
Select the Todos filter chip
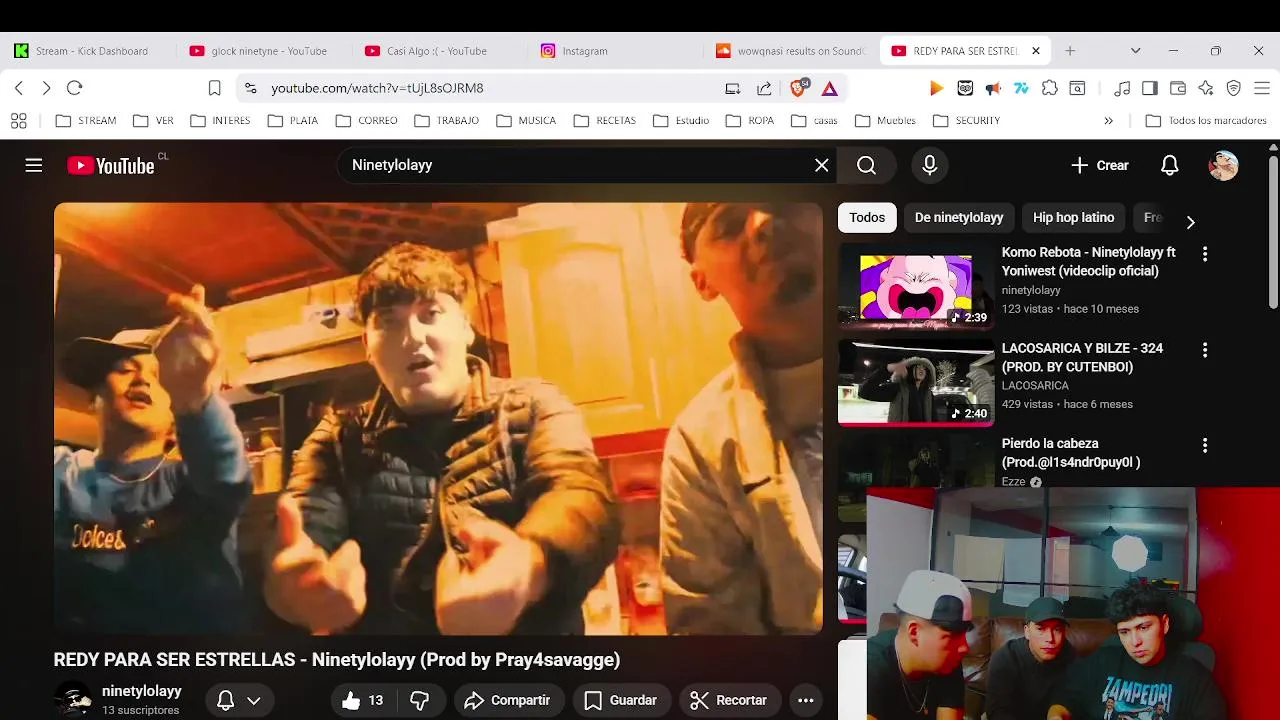[x=867, y=217]
